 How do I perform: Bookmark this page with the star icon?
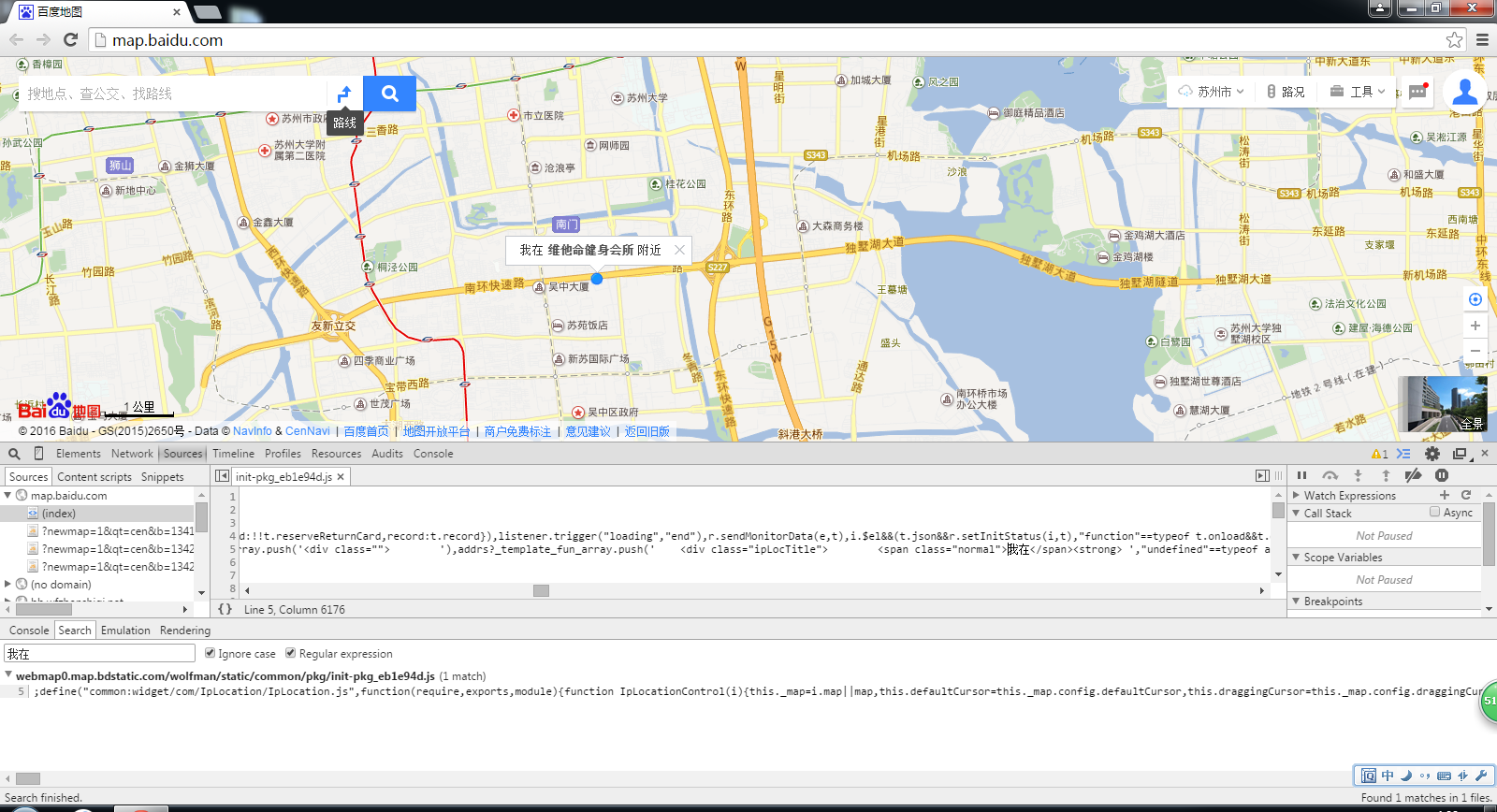coord(1454,39)
